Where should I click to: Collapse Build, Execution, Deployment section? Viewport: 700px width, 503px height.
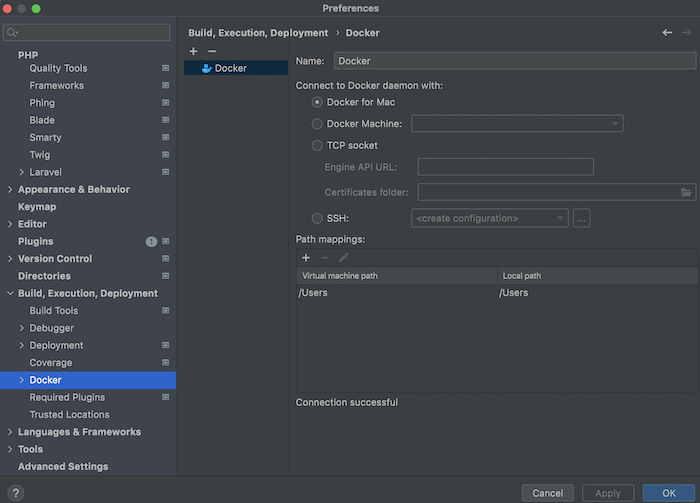[10, 293]
